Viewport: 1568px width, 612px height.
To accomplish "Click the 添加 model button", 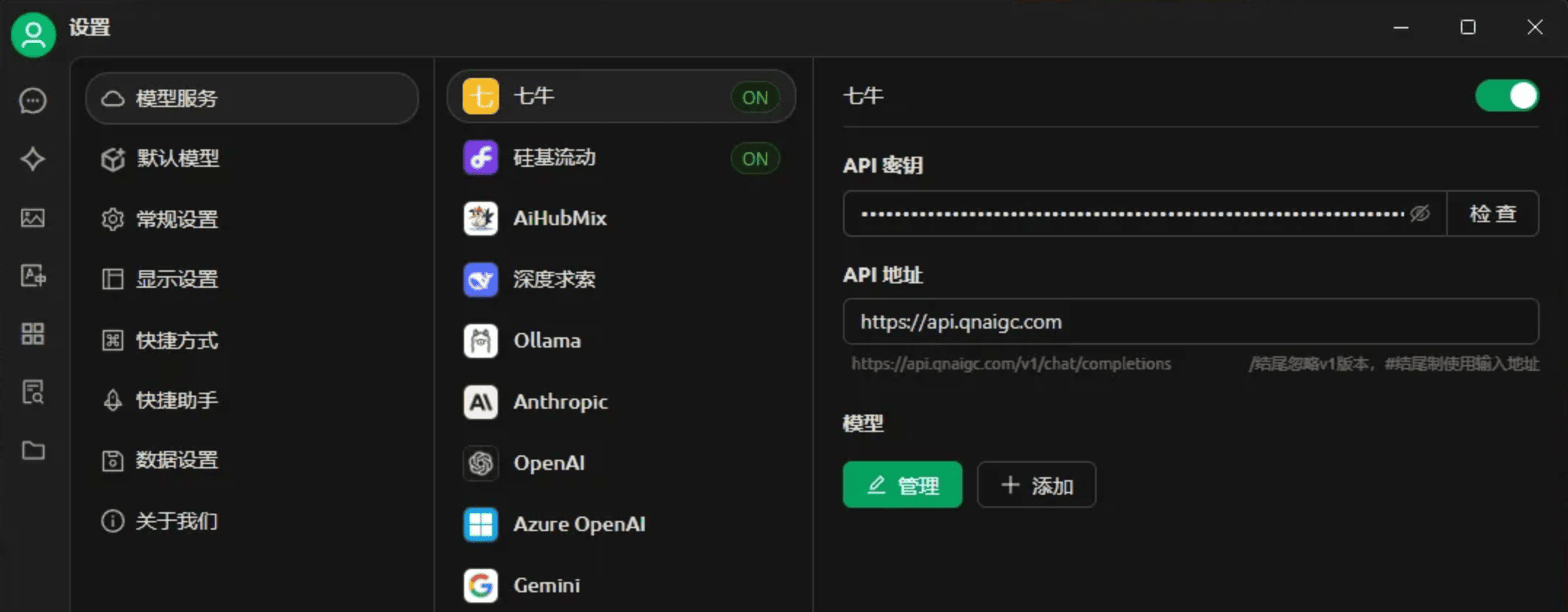I will coord(1036,484).
